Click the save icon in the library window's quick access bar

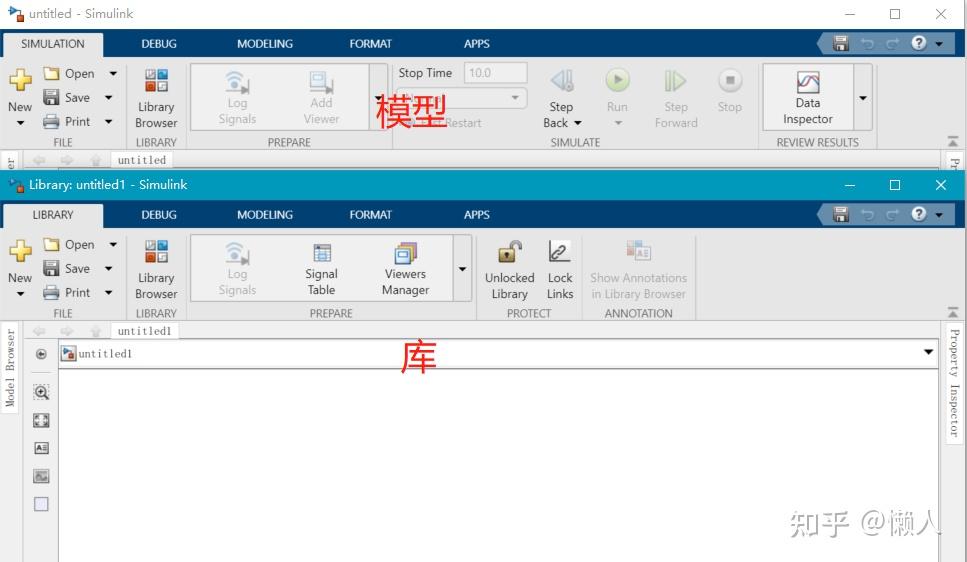pos(841,214)
